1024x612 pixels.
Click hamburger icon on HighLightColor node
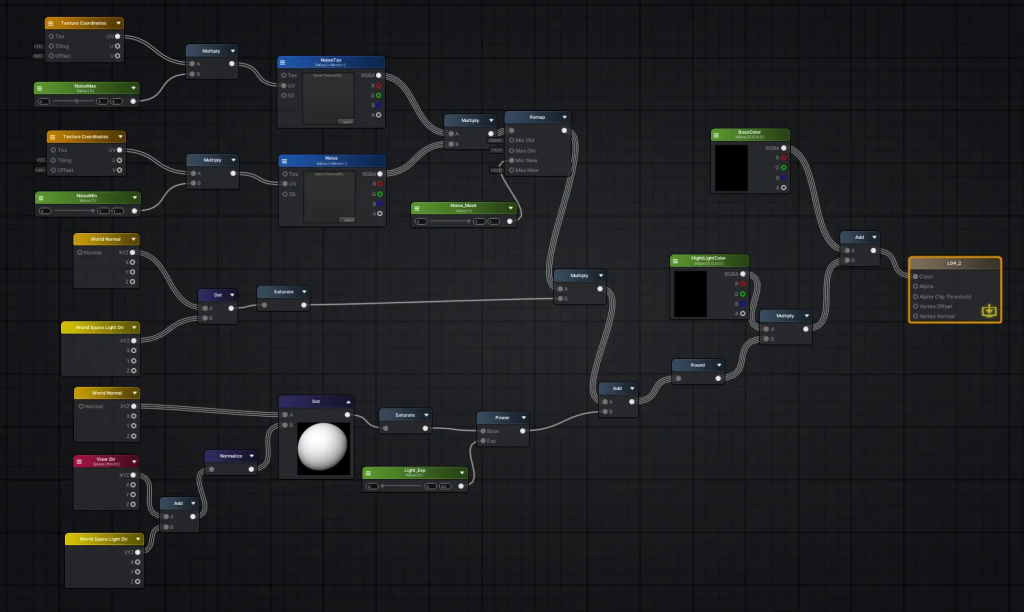pos(677,260)
